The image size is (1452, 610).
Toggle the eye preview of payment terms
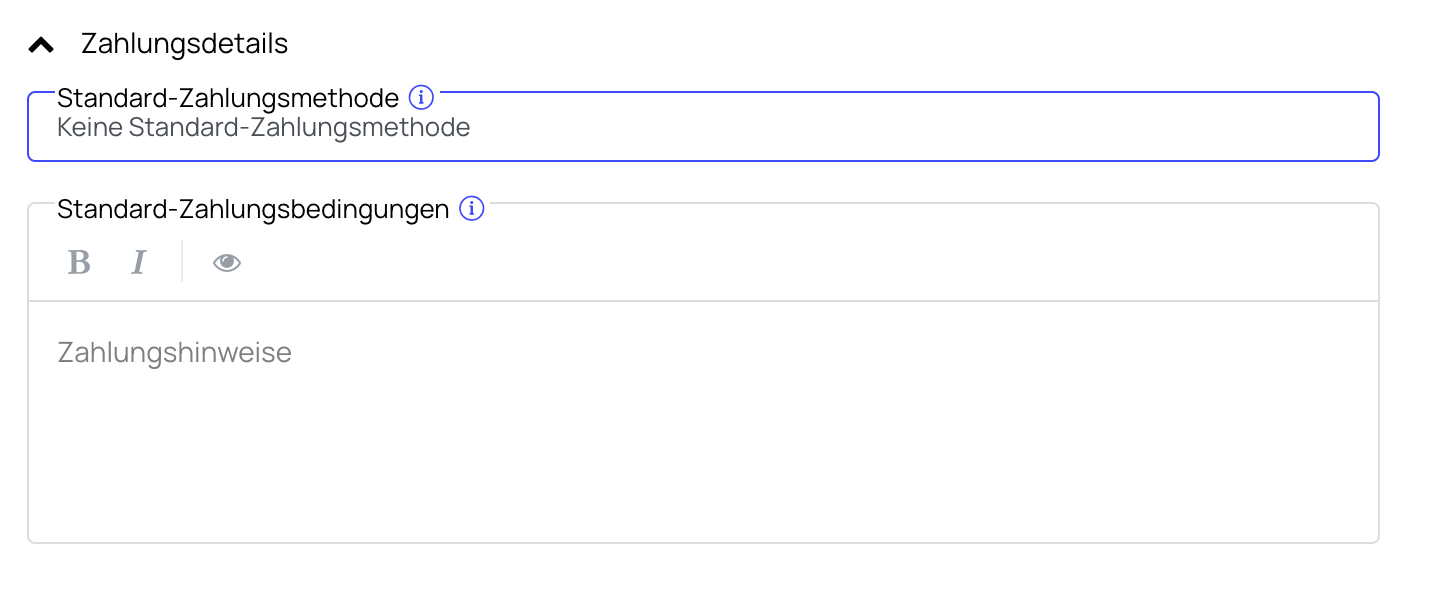pyautogui.click(x=227, y=262)
